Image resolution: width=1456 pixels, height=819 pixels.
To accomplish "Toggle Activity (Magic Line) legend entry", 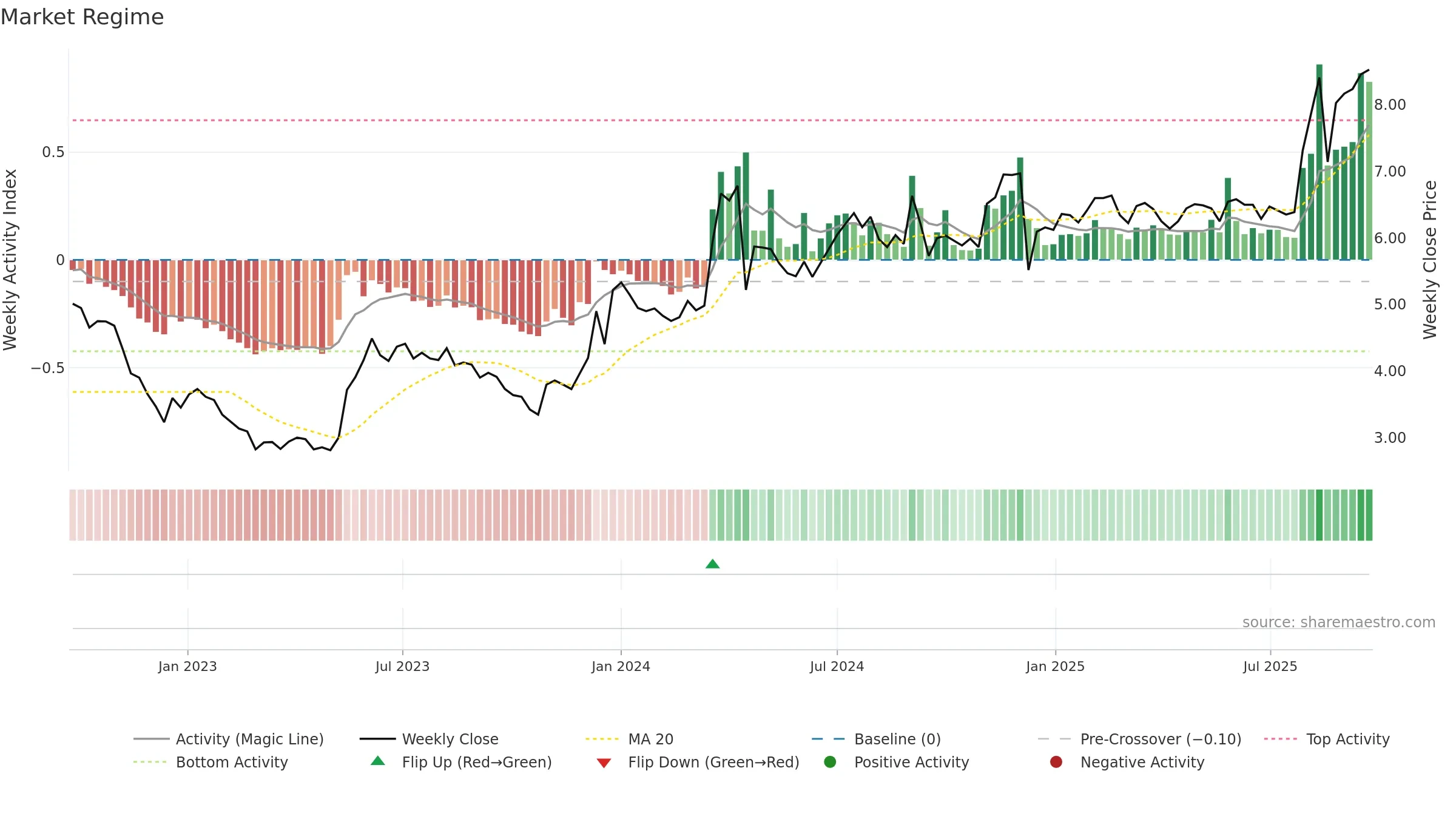I will [229, 739].
